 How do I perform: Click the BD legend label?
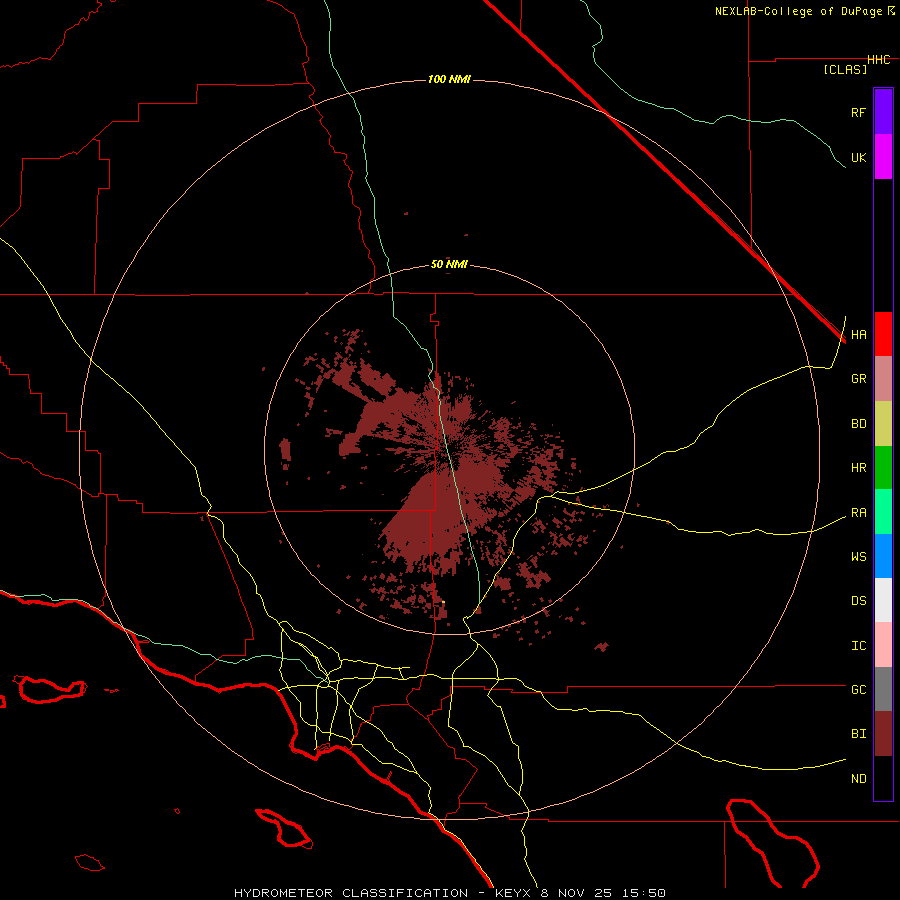pos(858,424)
